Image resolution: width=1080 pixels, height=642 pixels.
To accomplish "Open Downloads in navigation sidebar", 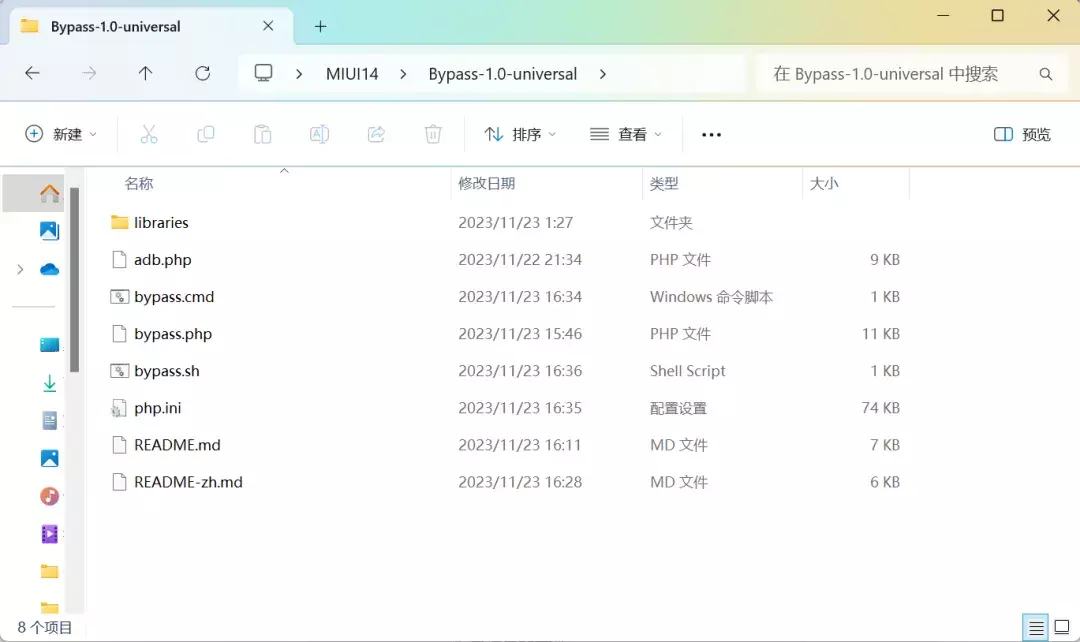I will coord(49,383).
